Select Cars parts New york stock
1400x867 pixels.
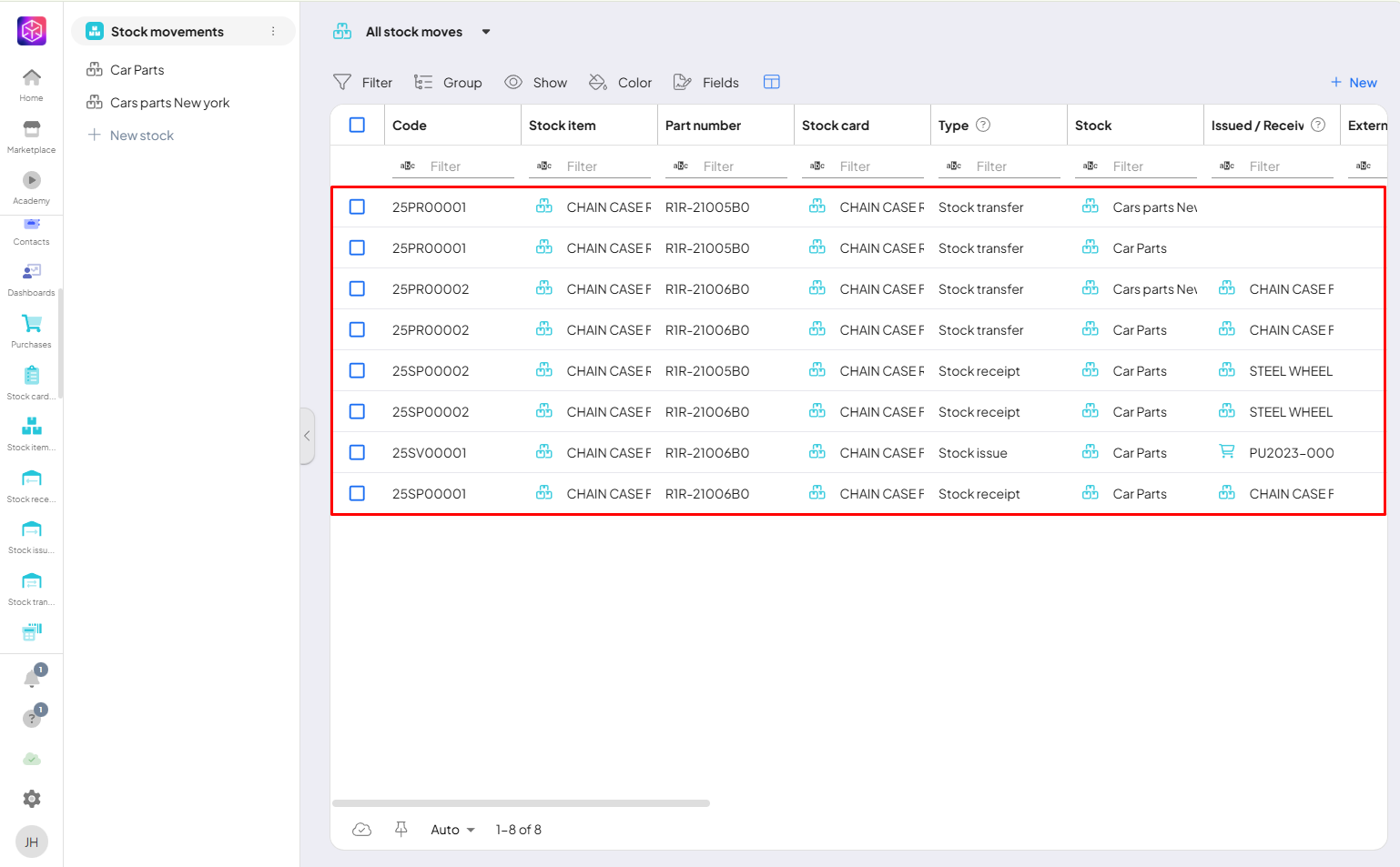pos(169,103)
